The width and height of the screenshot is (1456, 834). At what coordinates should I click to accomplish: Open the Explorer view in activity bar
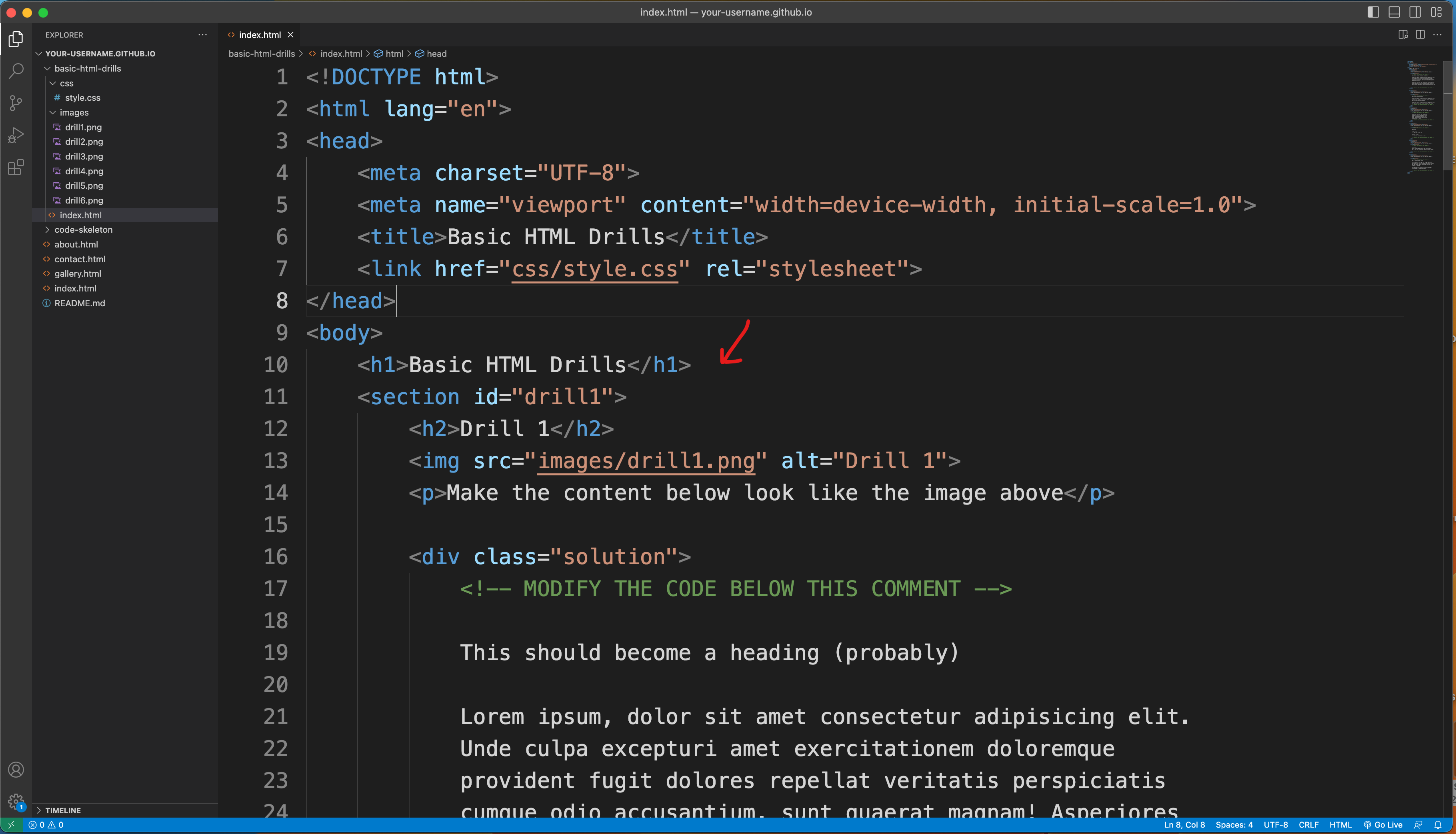16,39
